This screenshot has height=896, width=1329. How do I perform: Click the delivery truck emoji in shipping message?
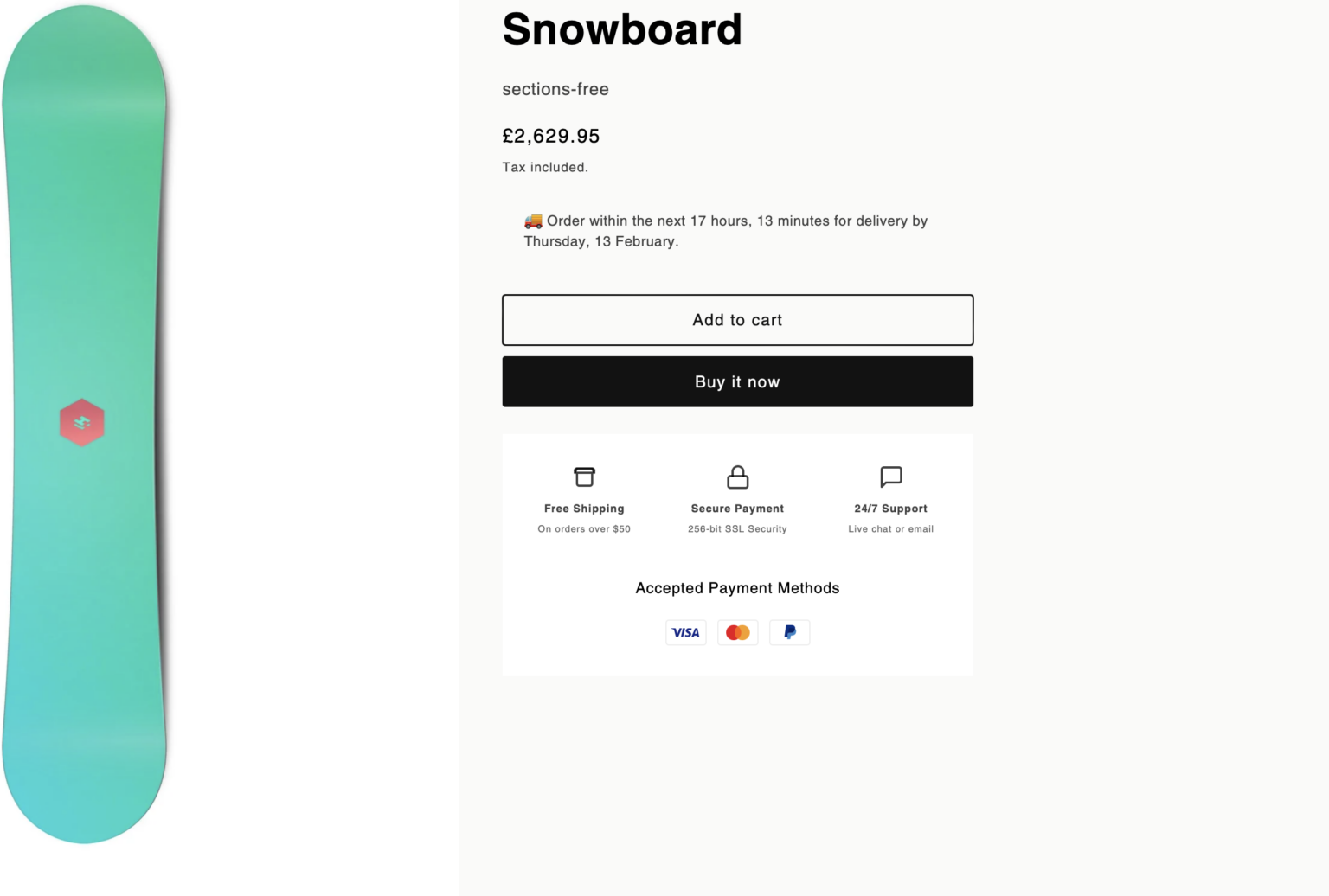click(533, 221)
